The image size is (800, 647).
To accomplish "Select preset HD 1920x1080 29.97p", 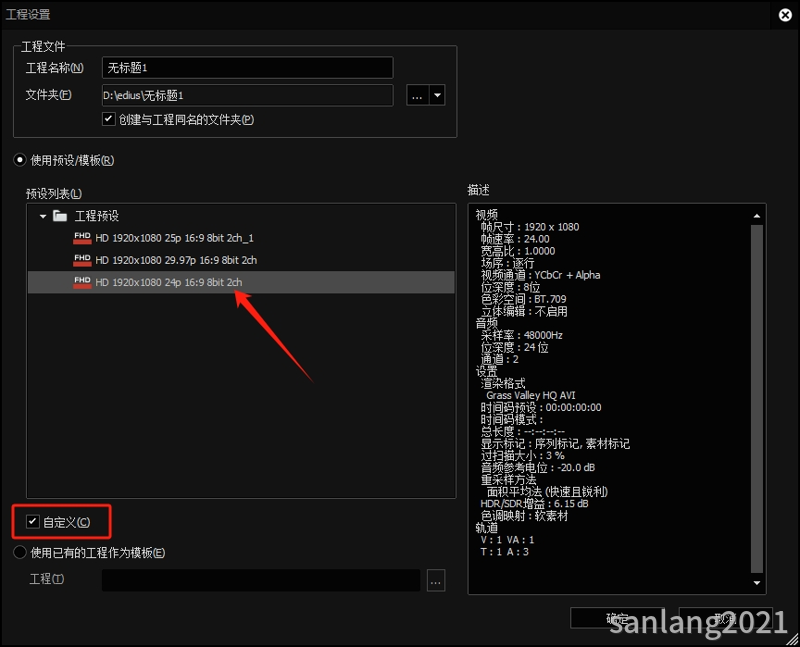I will pyautogui.click(x=241, y=260).
